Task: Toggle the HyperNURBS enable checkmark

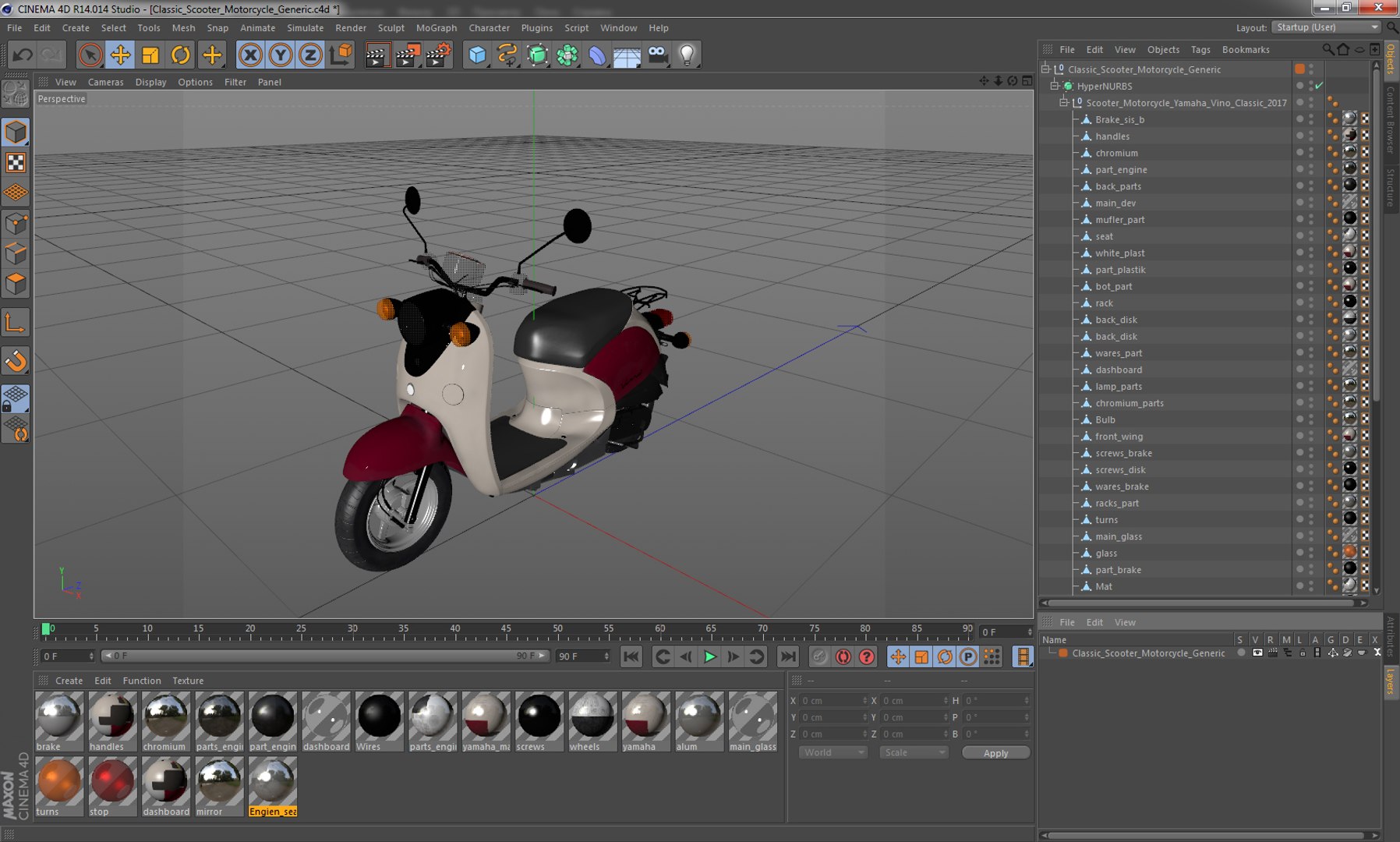Action: point(1319,86)
